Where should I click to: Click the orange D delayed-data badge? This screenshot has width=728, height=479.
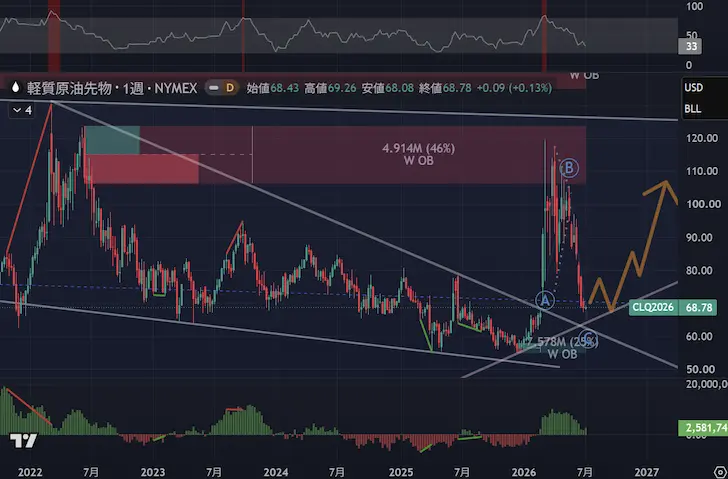click(x=230, y=87)
